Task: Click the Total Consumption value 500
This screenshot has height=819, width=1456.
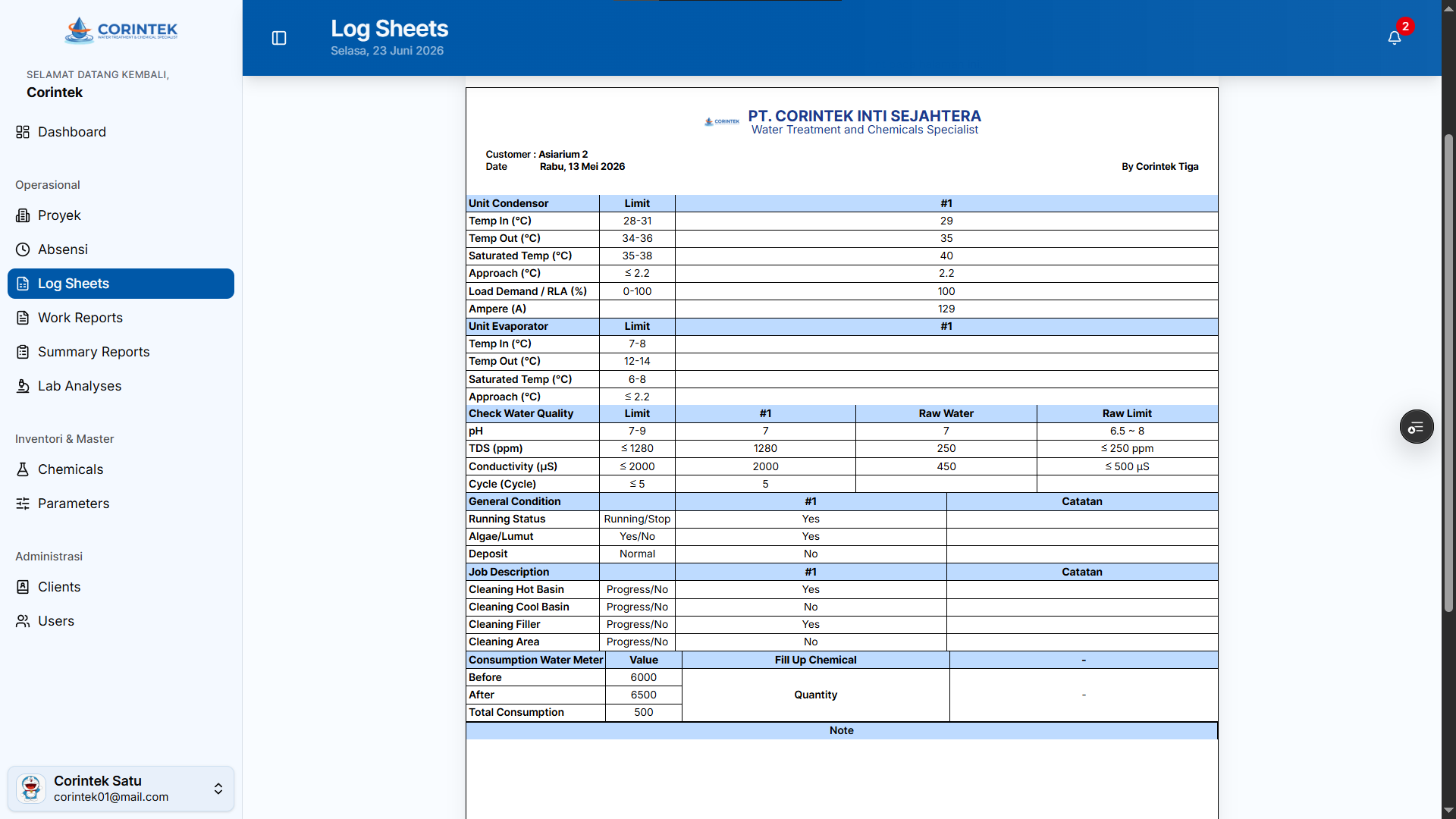Action: pyautogui.click(x=644, y=712)
